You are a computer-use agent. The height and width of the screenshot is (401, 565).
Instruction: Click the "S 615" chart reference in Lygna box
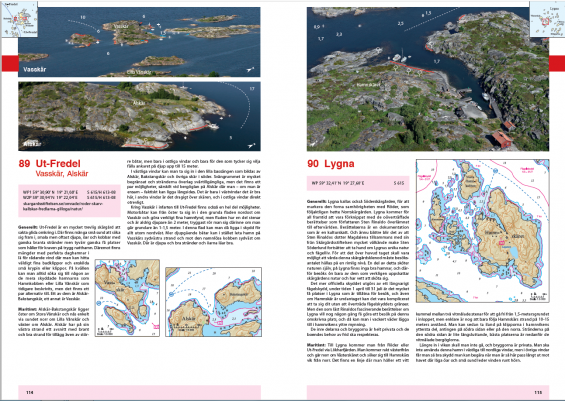[399, 183]
